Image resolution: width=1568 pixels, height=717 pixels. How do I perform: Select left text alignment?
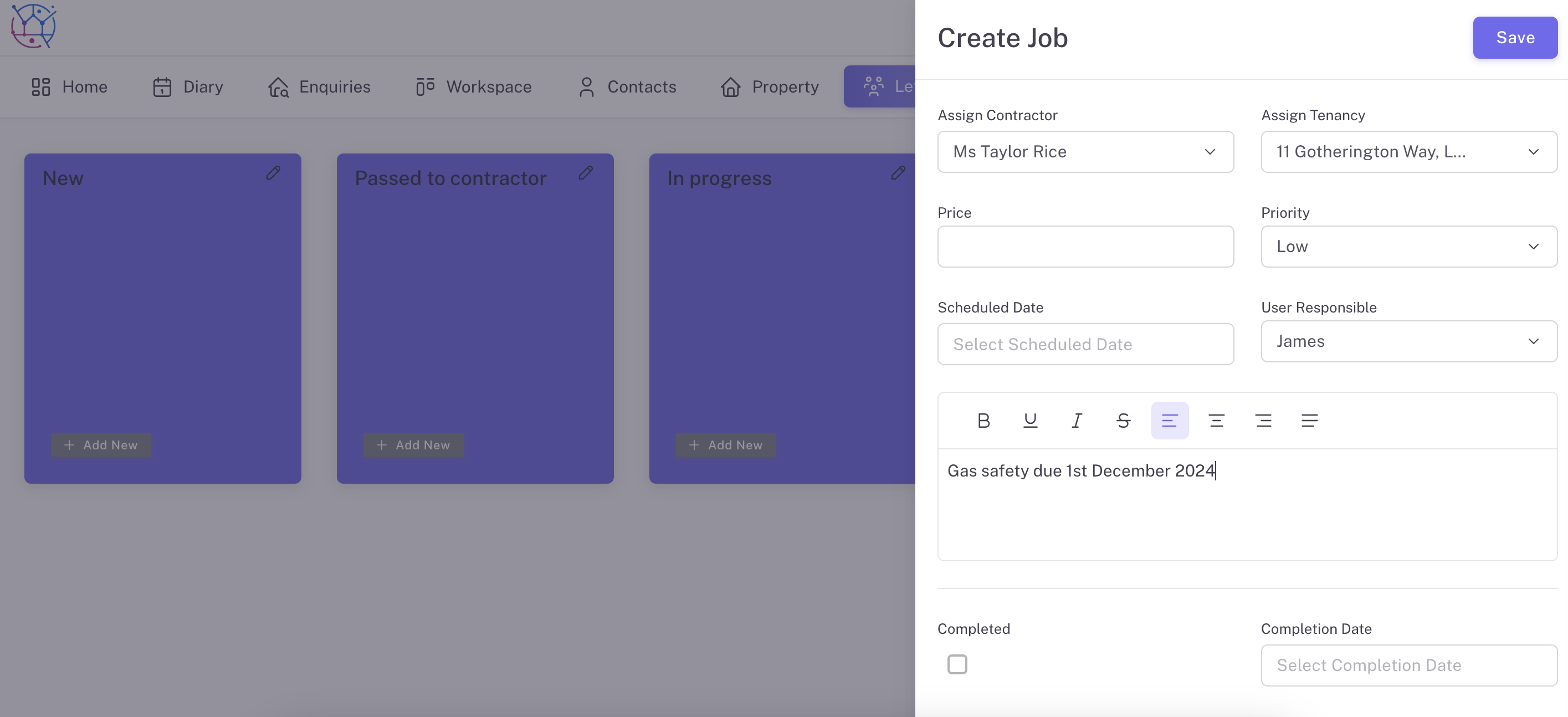pyautogui.click(x=1169, y=421)
